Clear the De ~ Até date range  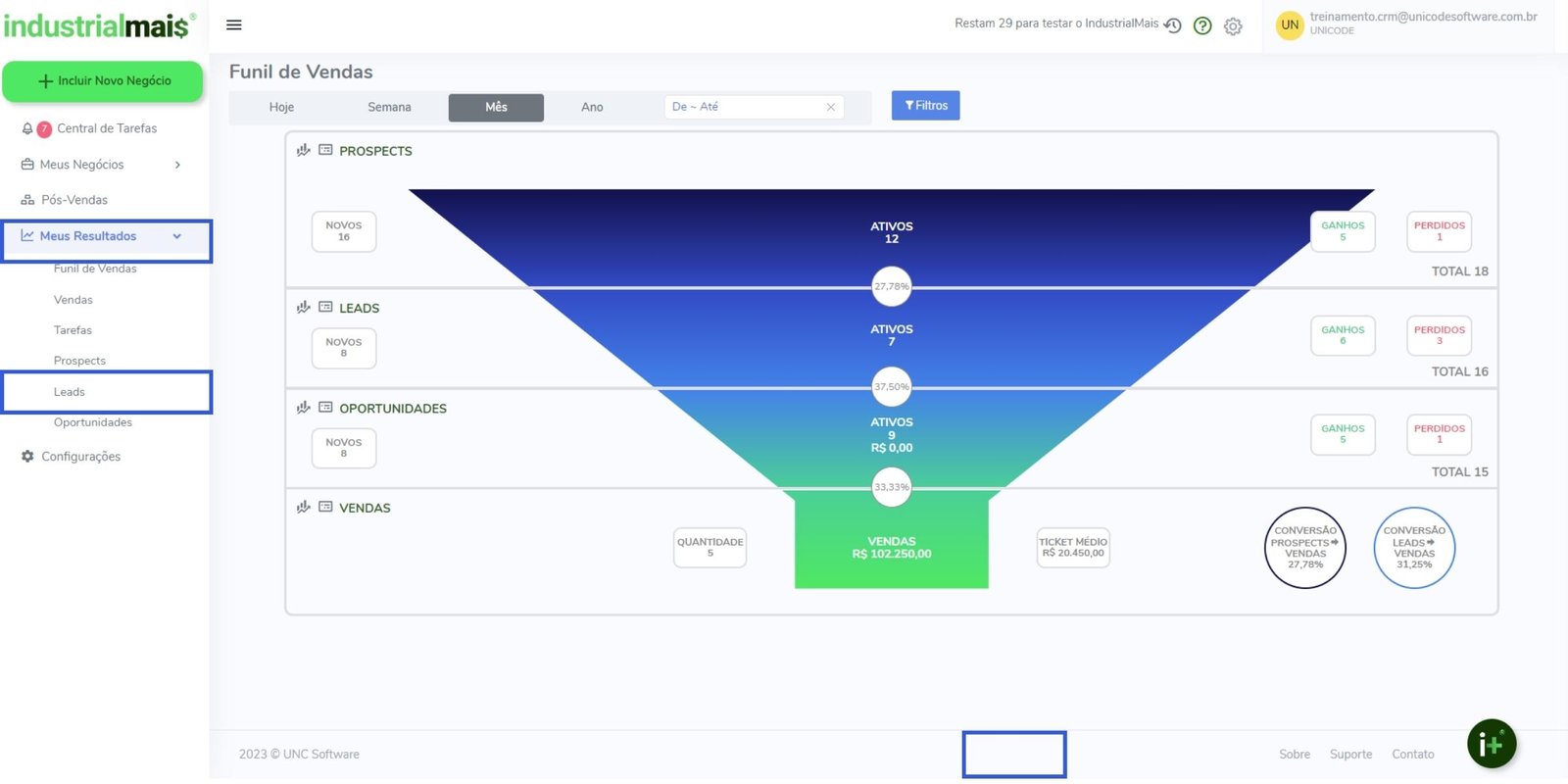830,107
